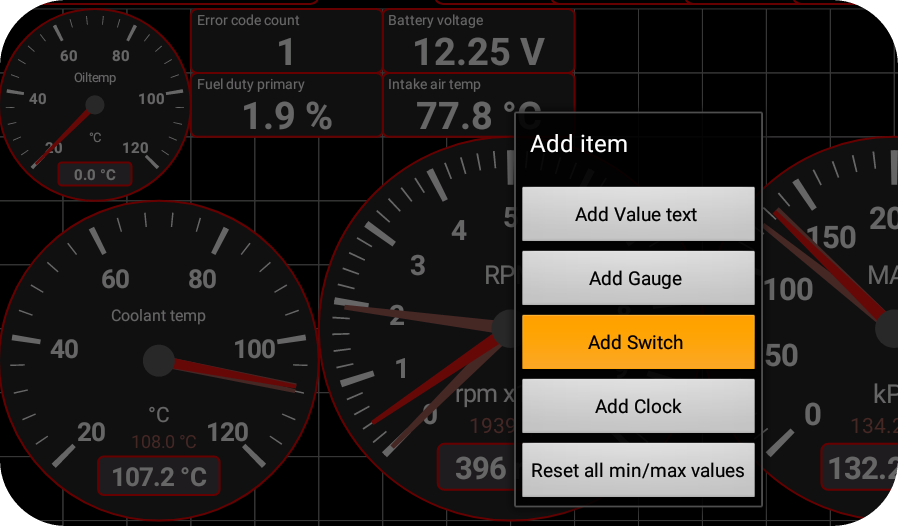Select the Battery voltage readout
The image size is (898, 526).
click(478, 41)
